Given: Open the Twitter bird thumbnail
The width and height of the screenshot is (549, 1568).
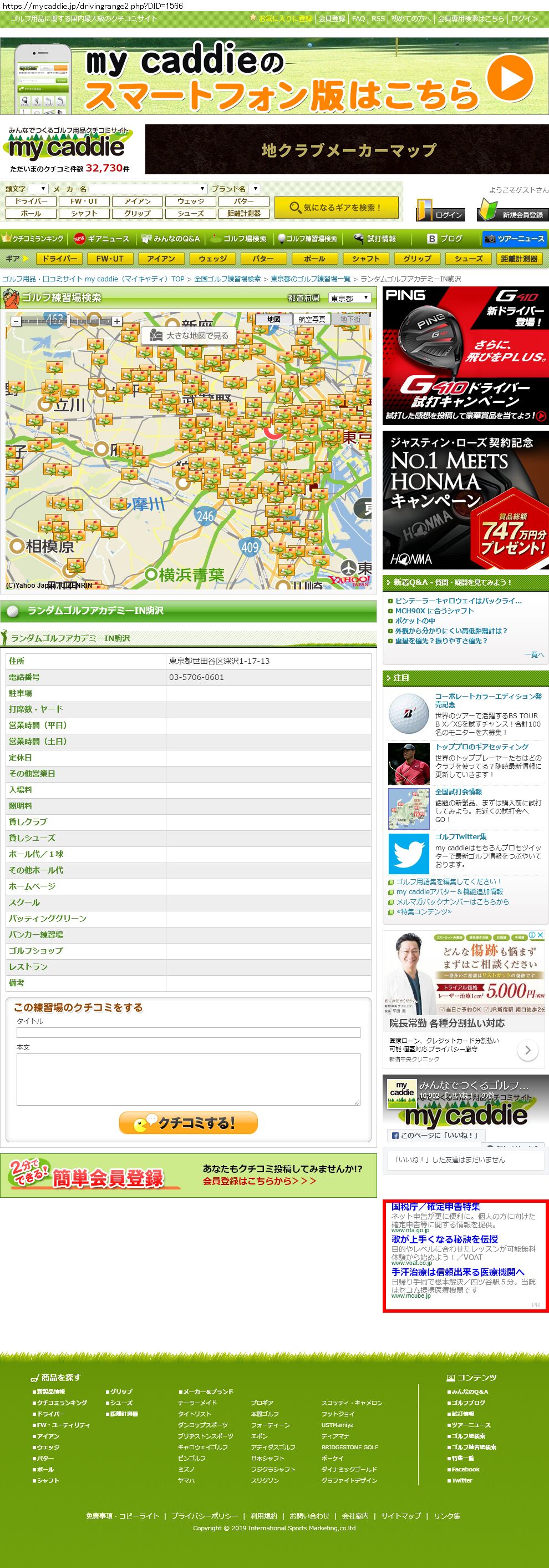Looking at the screenshot, I should [409, 854].
